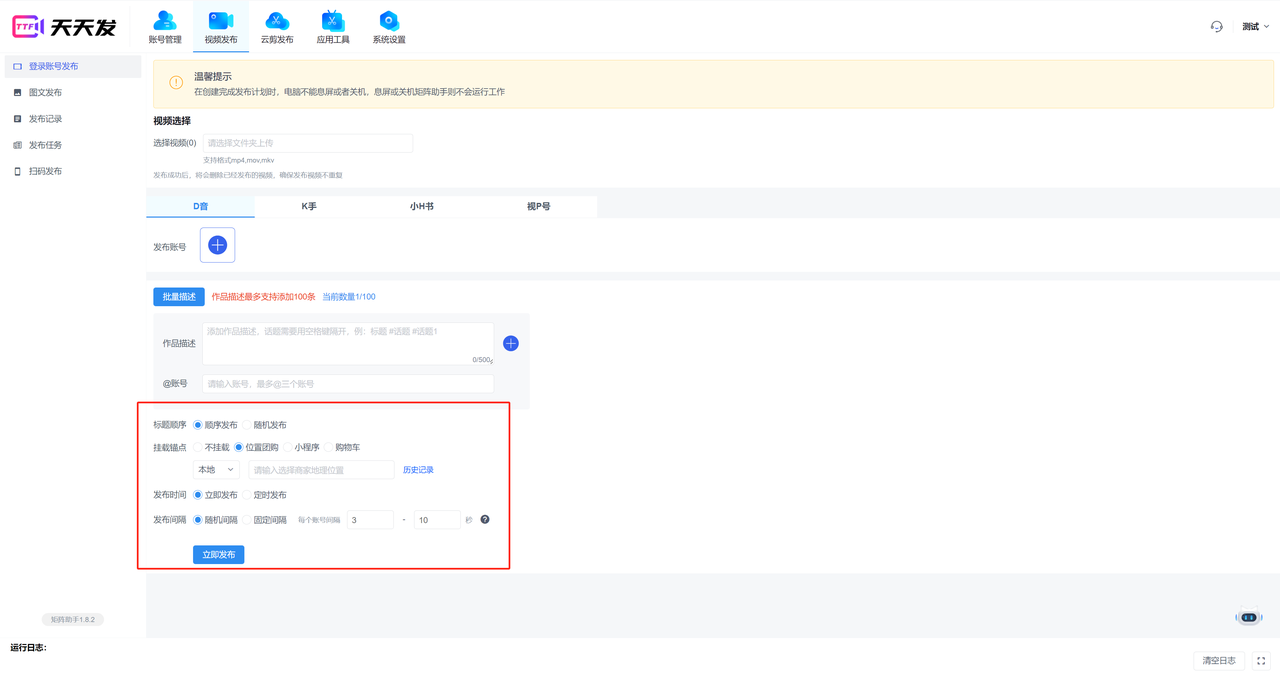Screen dimensions: 1280x683
Task: Expand the 本地 location dropdown
Action: click(216, 470)
